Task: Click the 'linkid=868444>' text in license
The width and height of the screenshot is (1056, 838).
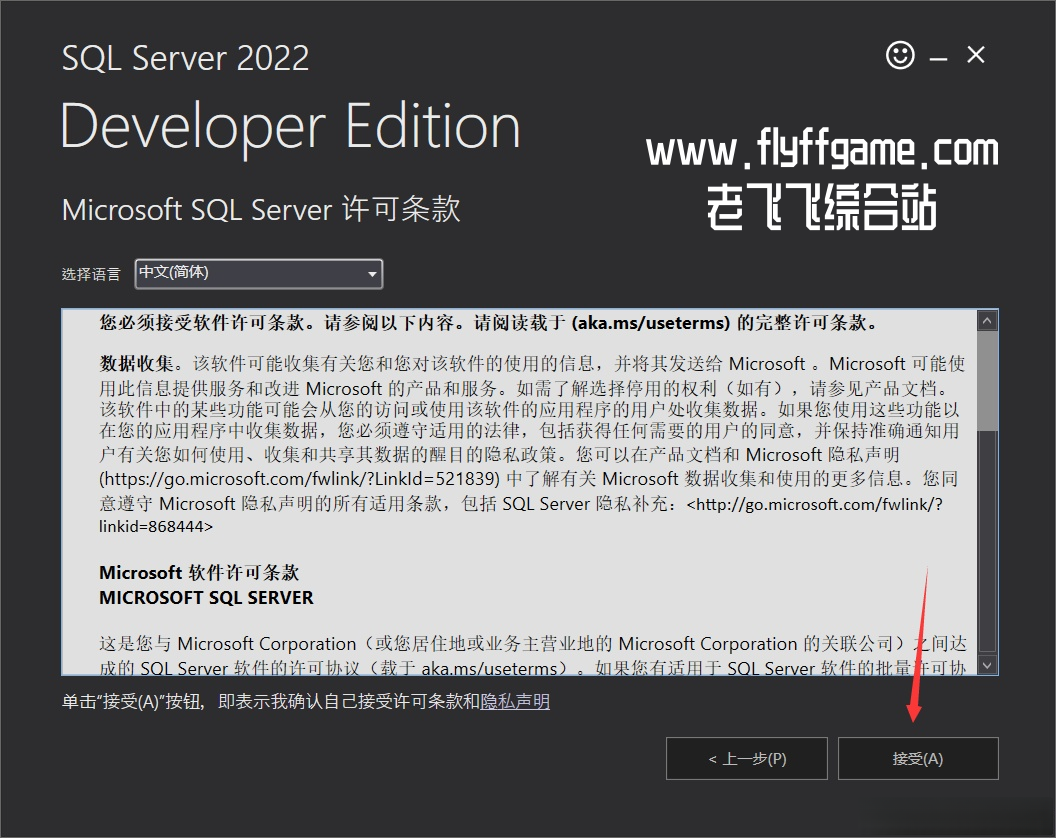Action: click(156, 527)
